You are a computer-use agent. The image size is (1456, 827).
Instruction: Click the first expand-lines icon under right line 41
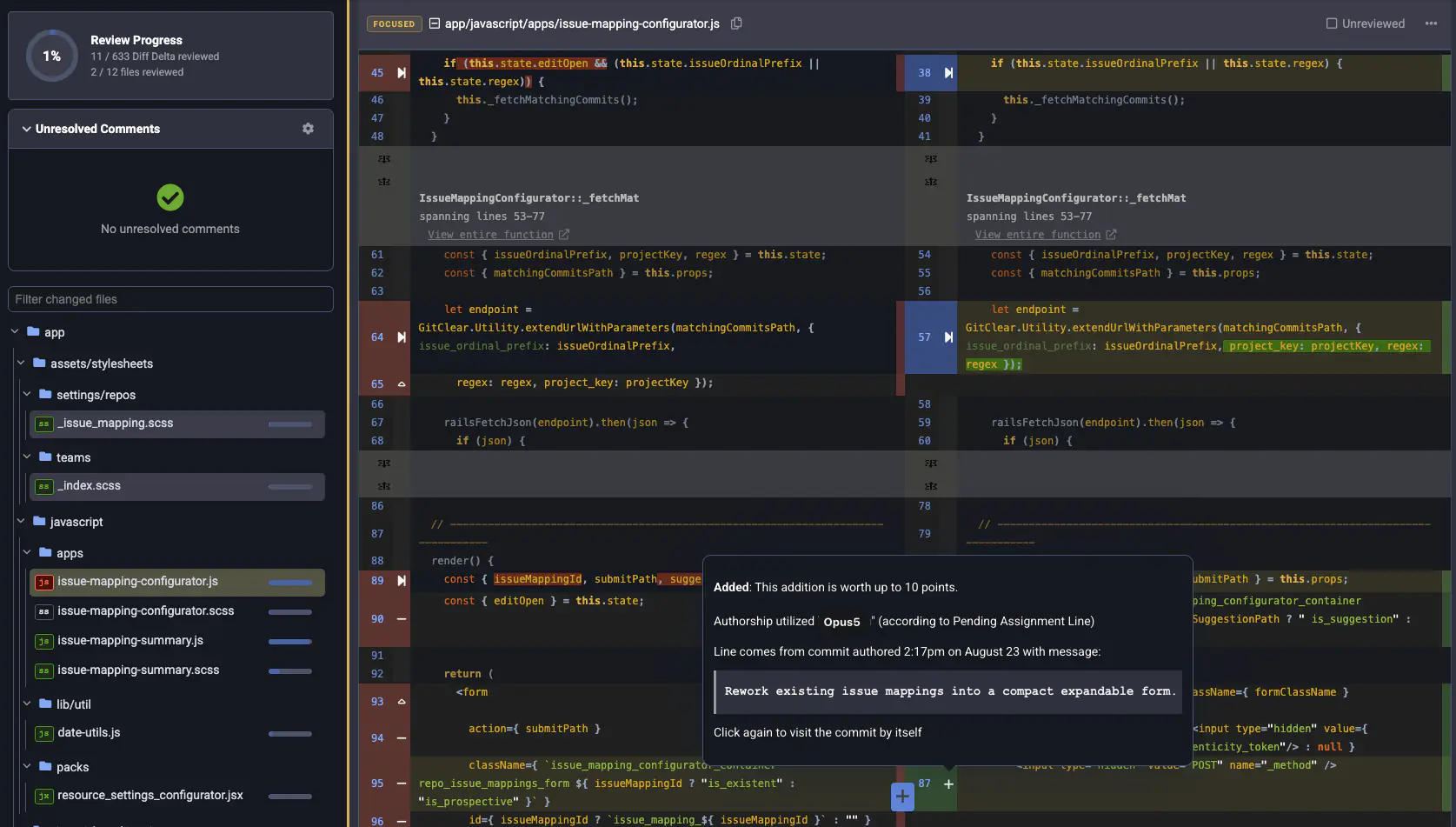[931, 159]
